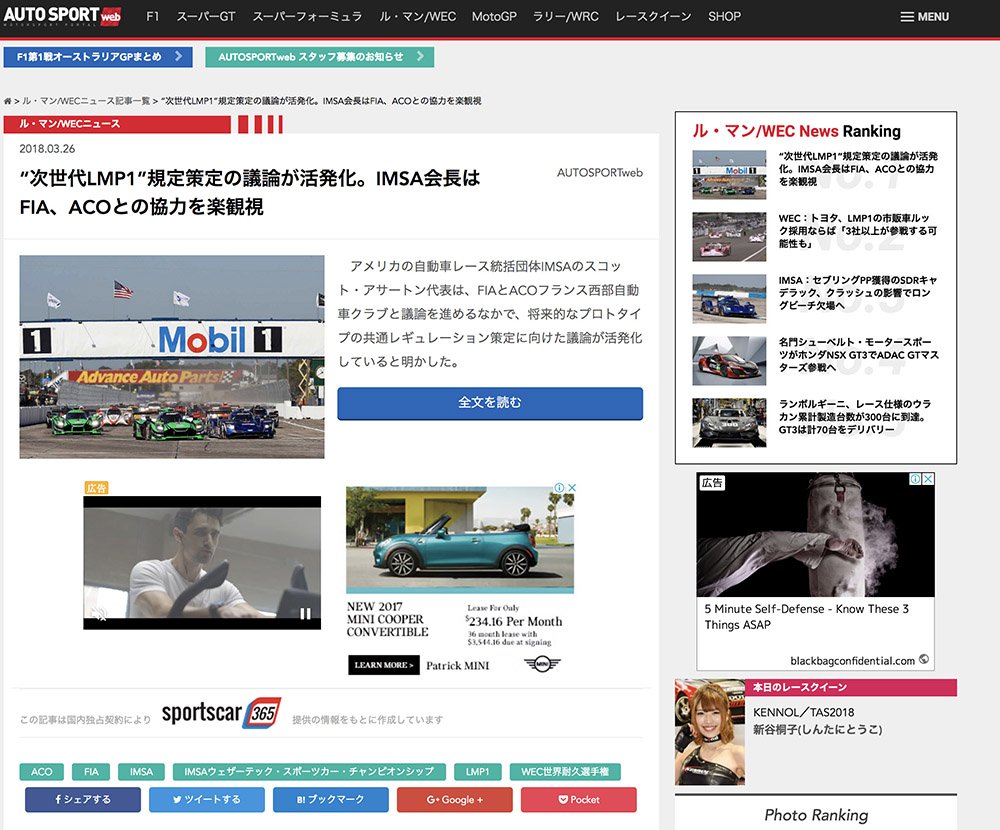Click the 全文を読む button
Screen dimensions: 1000x830
click(x=490, y=403)
